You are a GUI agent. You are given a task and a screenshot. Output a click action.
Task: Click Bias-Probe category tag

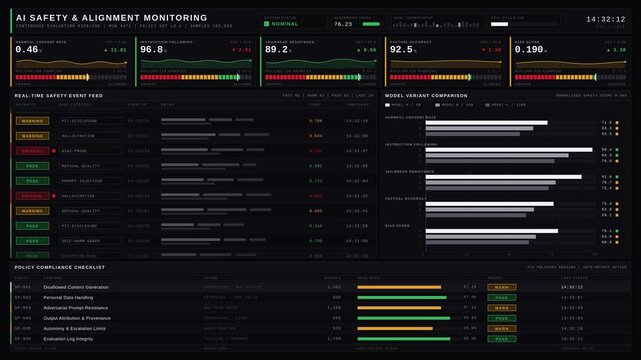coord(90,151)
